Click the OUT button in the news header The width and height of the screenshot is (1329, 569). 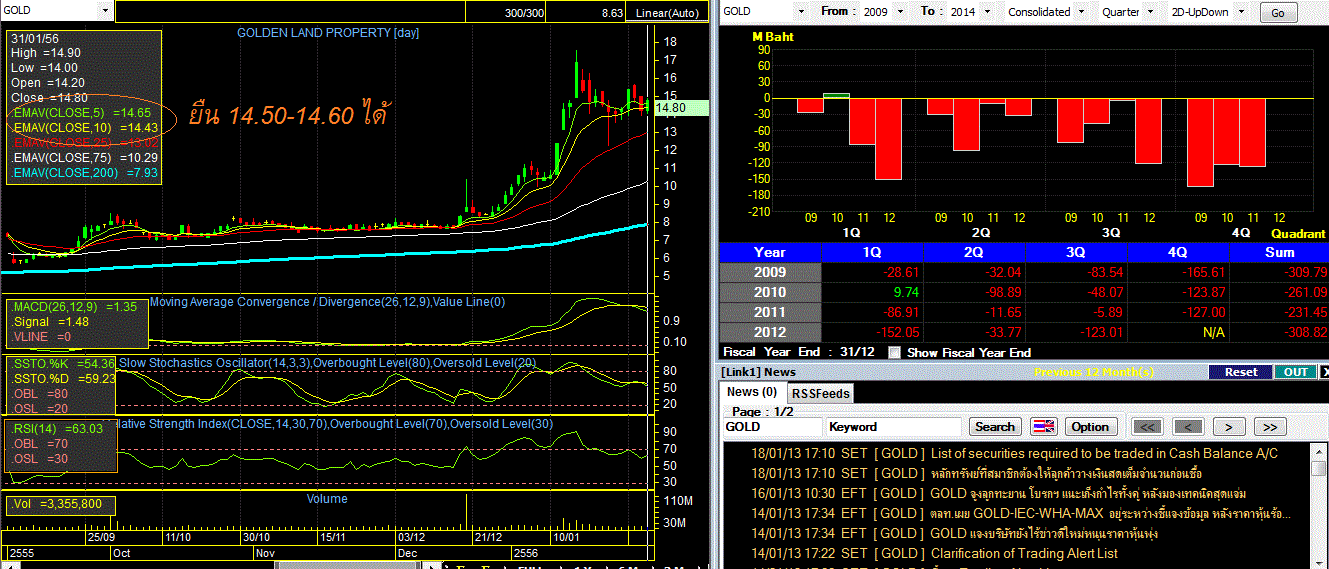coord(1295,371)
